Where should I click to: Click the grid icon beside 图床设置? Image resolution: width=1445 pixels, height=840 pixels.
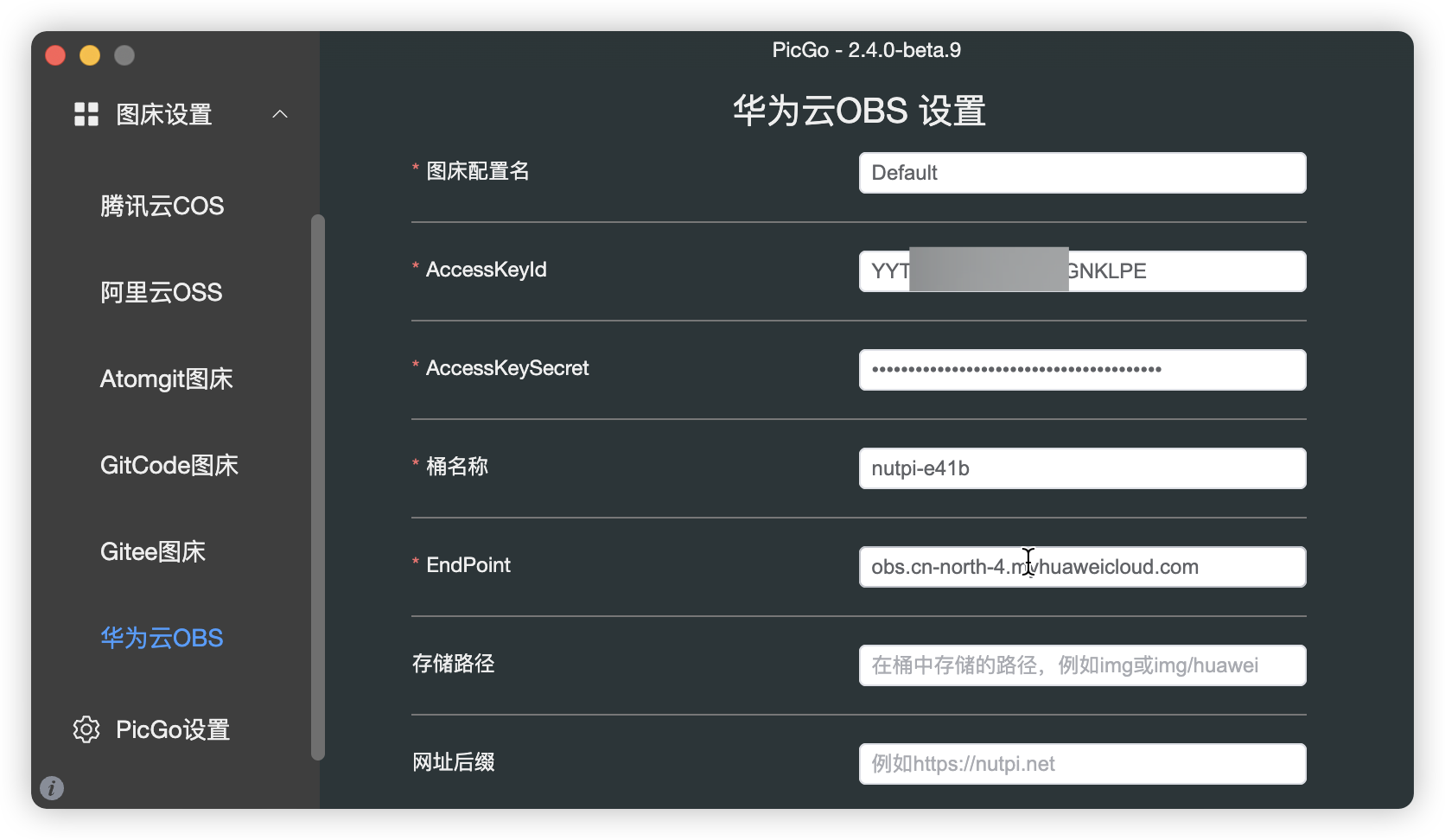[x=86, y=114]
